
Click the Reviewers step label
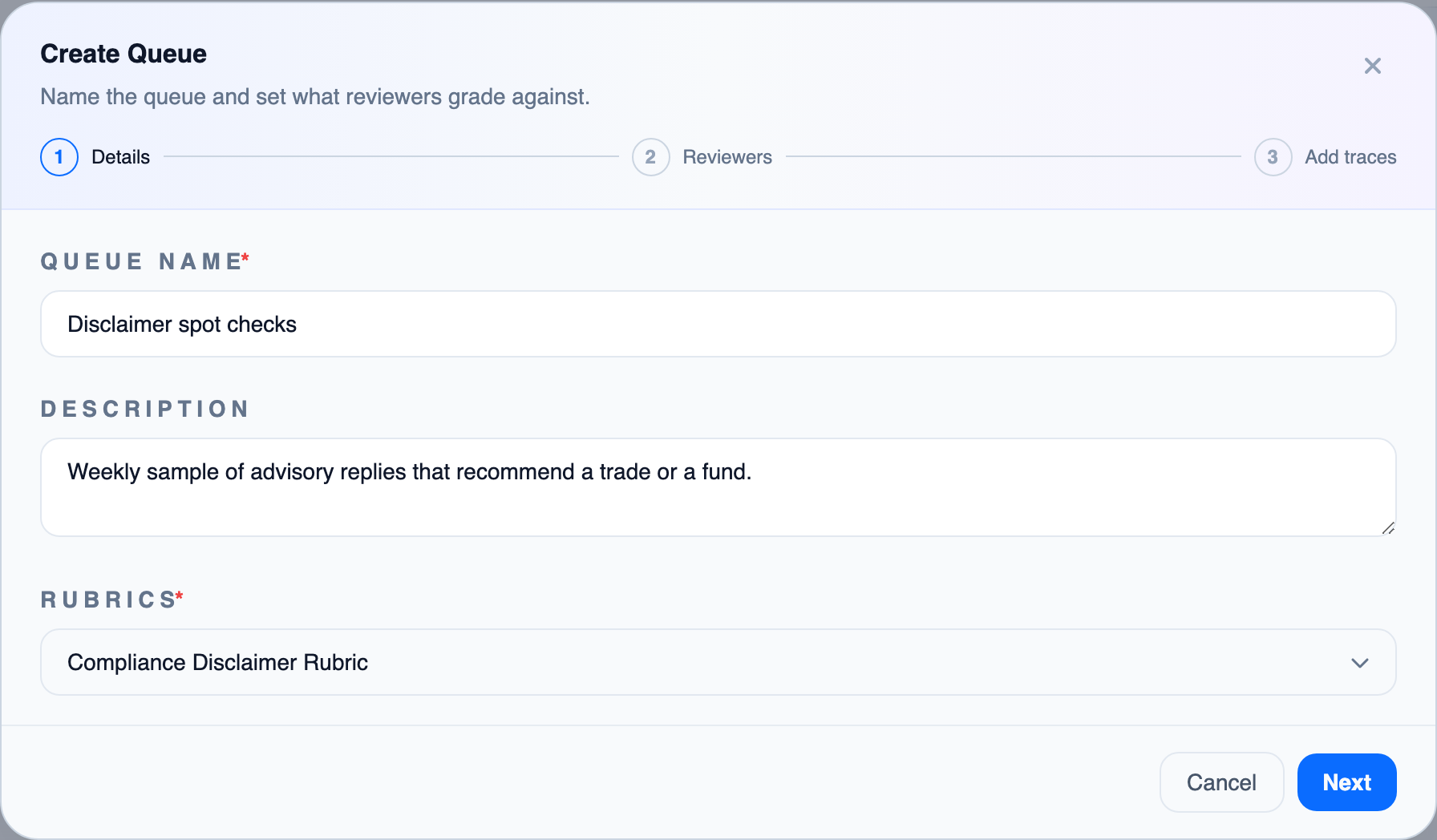727,157
